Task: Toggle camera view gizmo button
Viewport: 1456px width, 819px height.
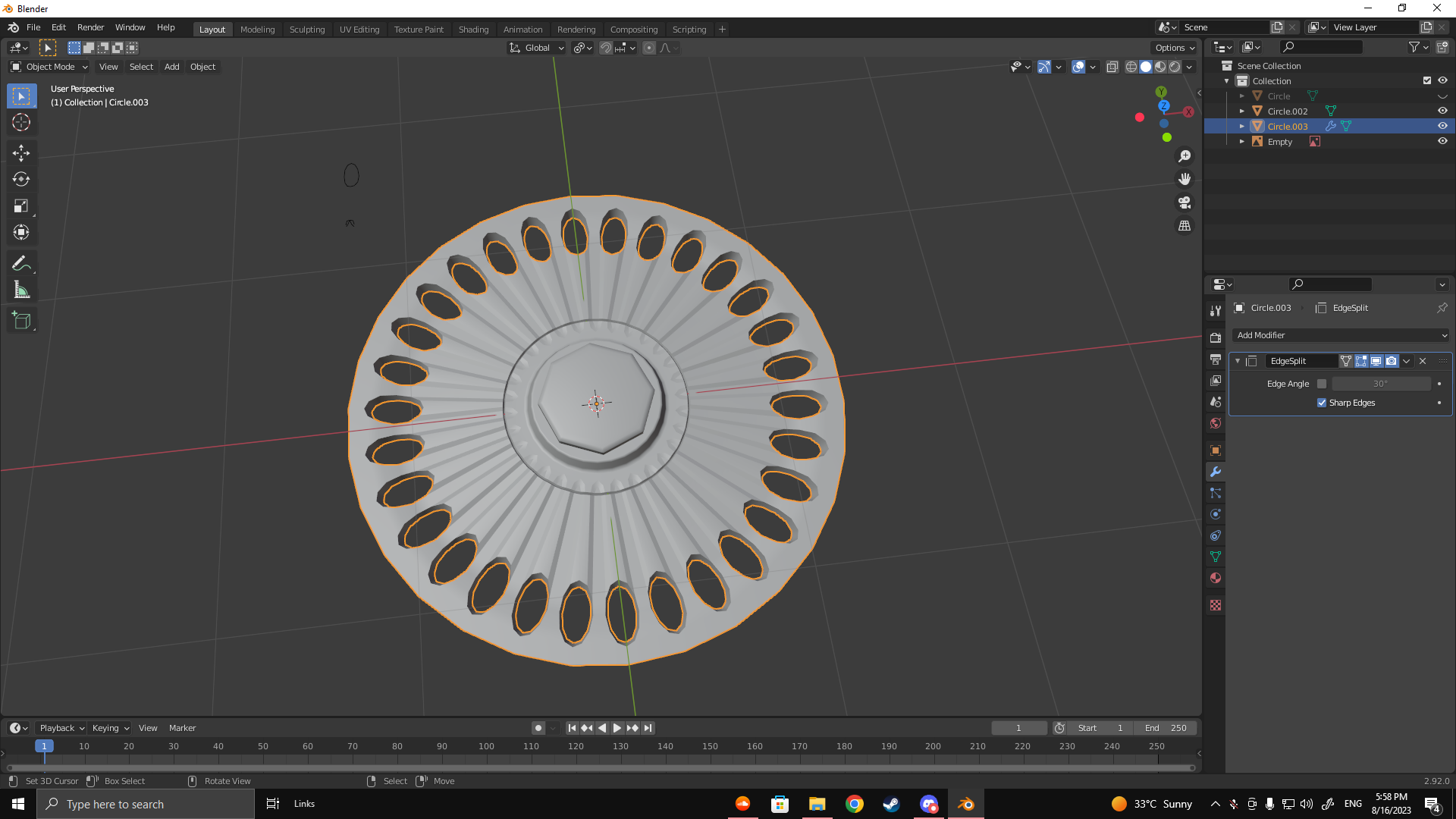Action: click(x=1184, y=202)
